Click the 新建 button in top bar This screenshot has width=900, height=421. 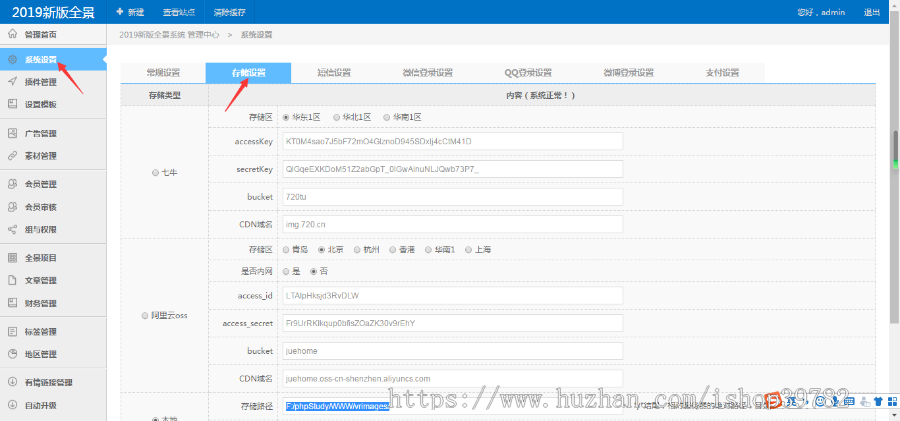pyautogui.click(x=130, y=12)
